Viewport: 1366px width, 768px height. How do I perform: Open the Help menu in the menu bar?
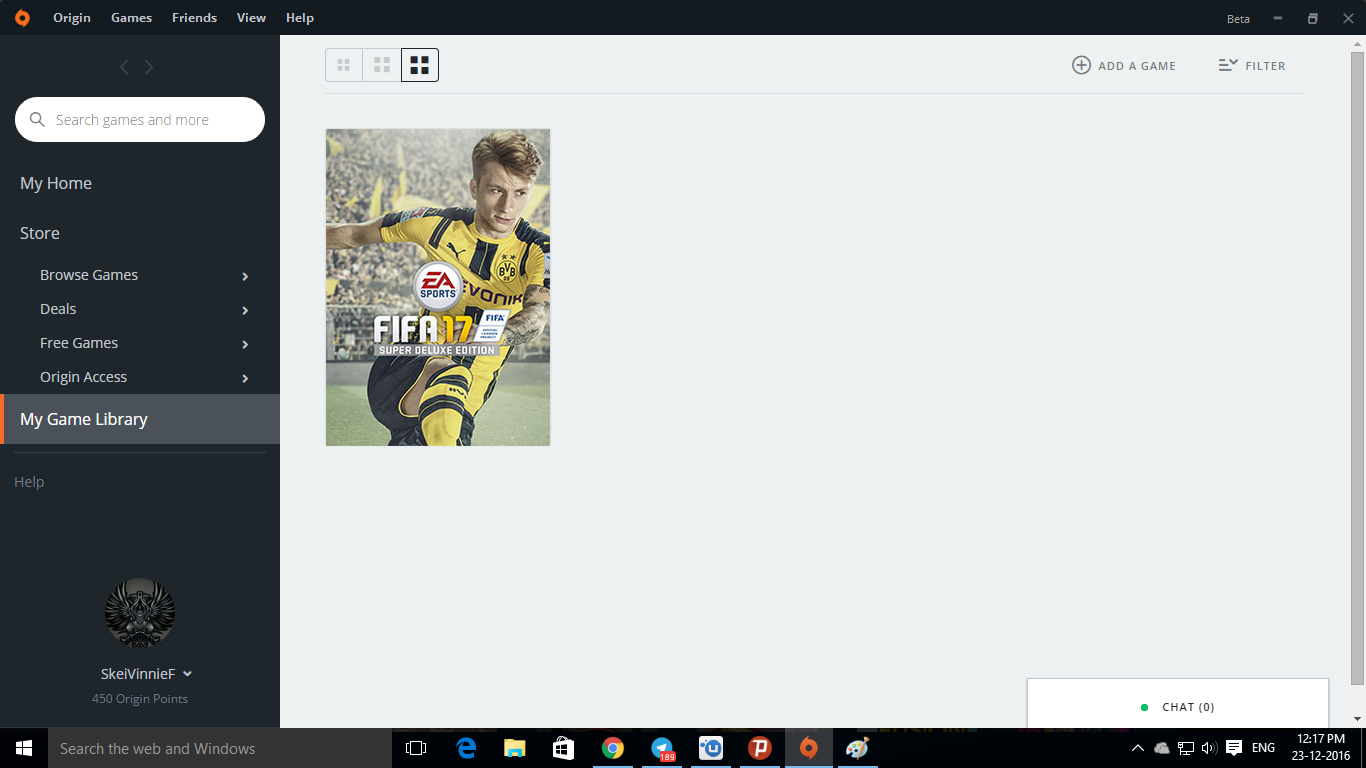(299, 18)
